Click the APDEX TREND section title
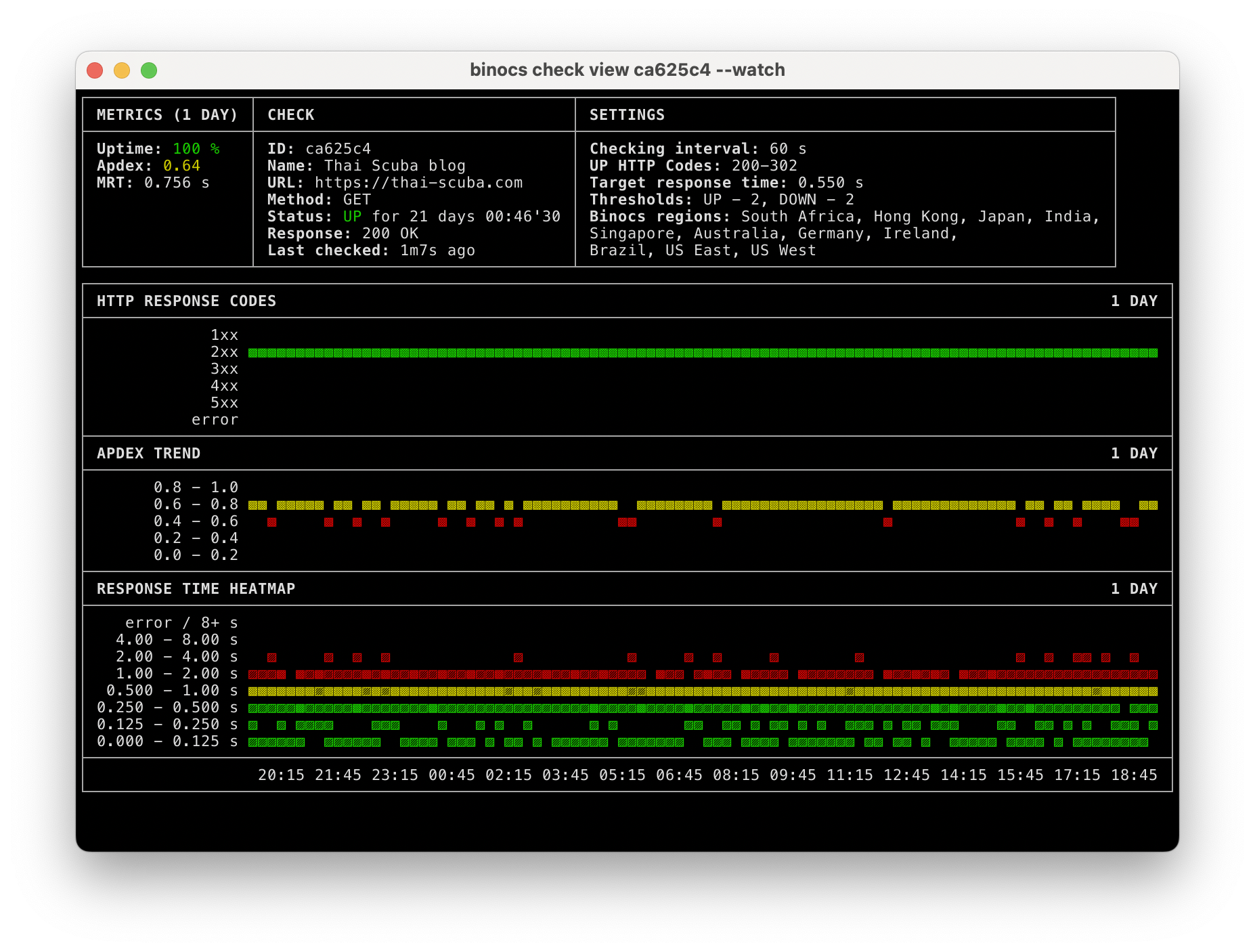 (x=148, y=454)
